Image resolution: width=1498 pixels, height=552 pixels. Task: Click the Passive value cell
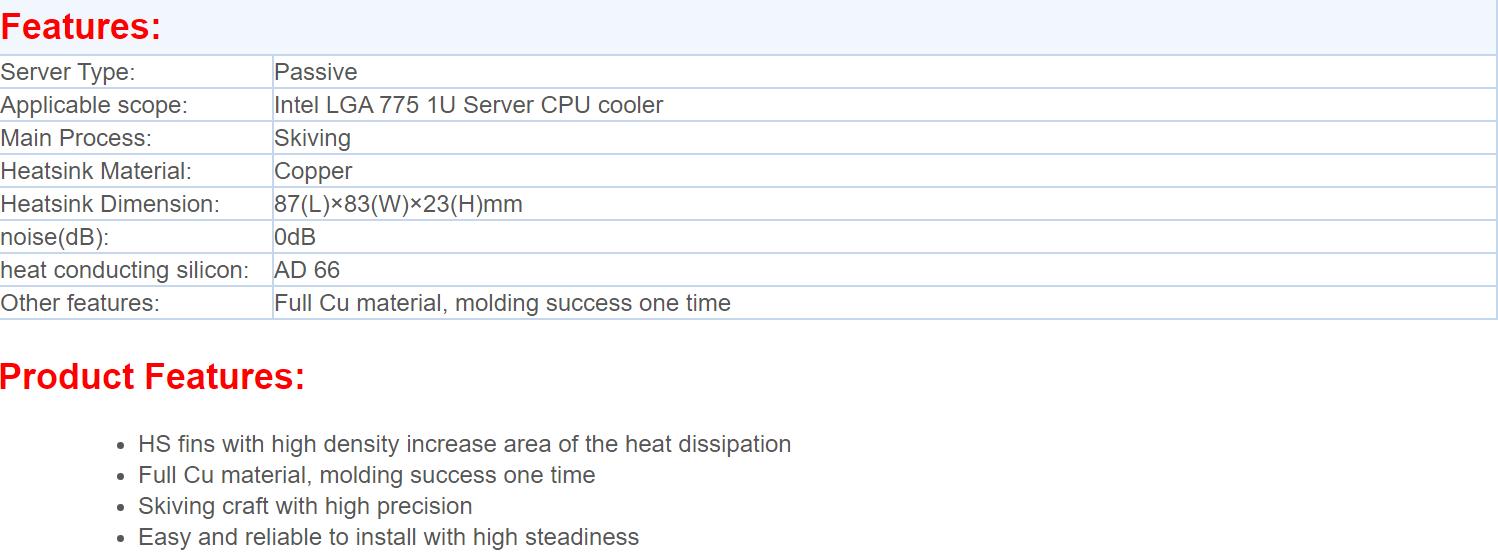tap(884, 72)
